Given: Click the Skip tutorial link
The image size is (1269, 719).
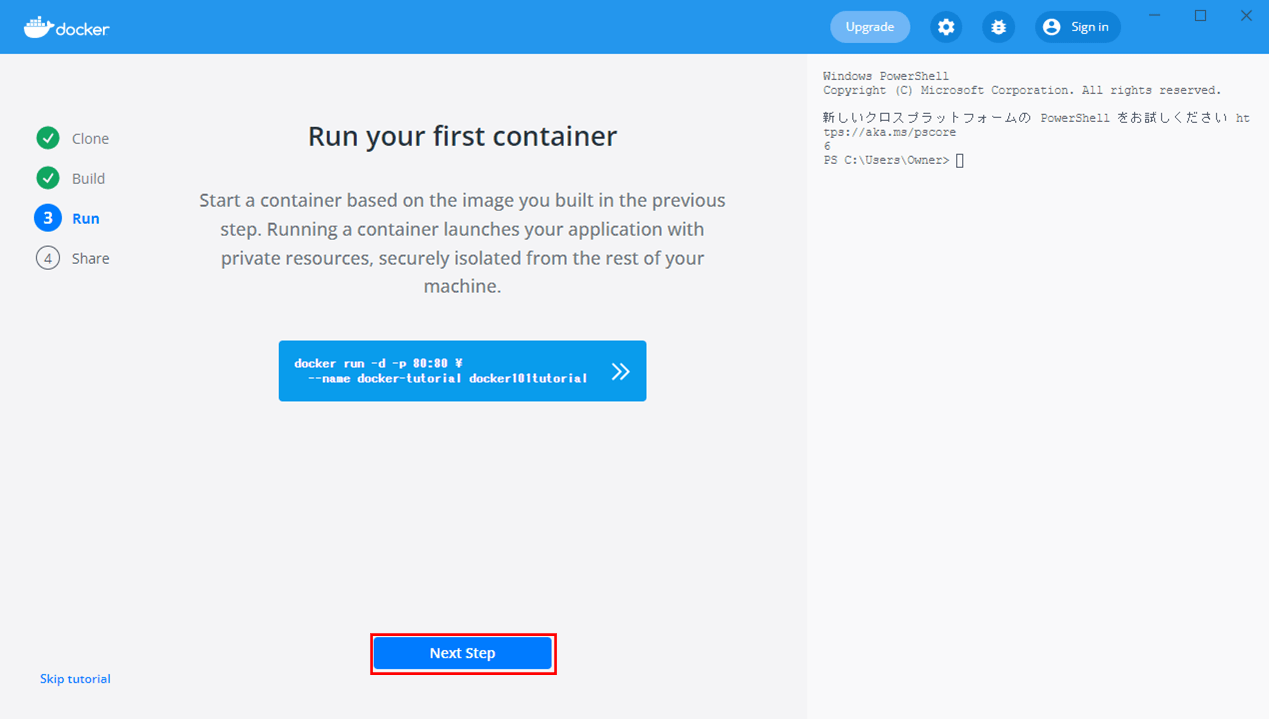Looking at the screenshot, I should (x=75, y=679).
